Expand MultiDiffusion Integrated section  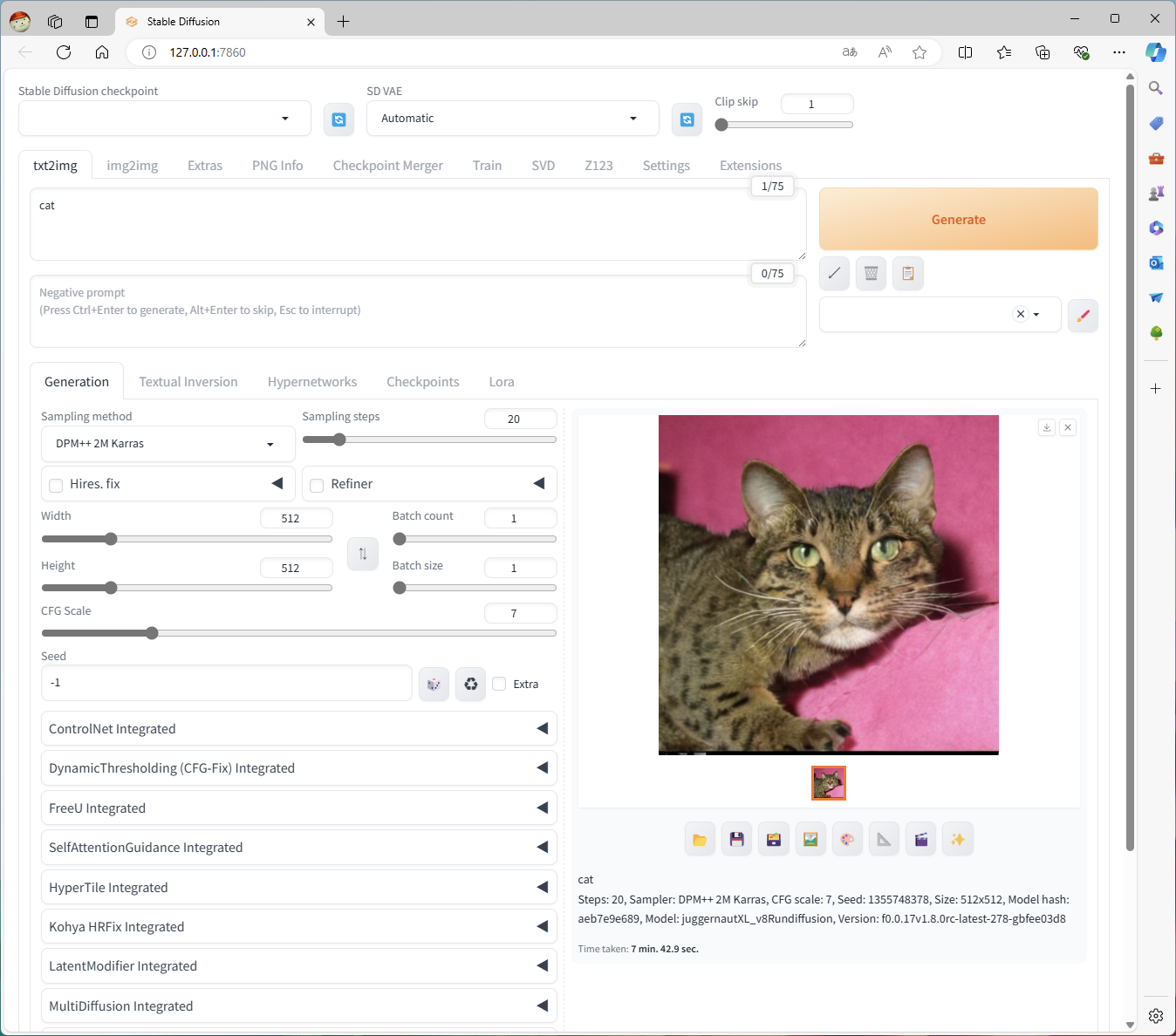coord(298,1006)
